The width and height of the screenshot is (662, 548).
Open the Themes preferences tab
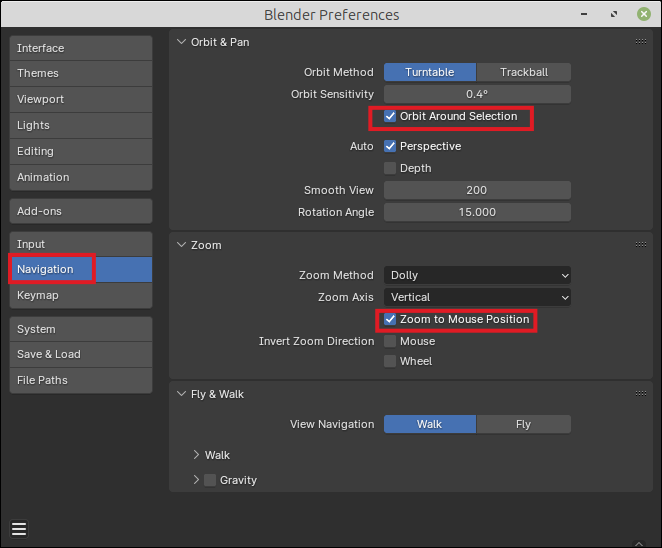(x=81, y=73)
